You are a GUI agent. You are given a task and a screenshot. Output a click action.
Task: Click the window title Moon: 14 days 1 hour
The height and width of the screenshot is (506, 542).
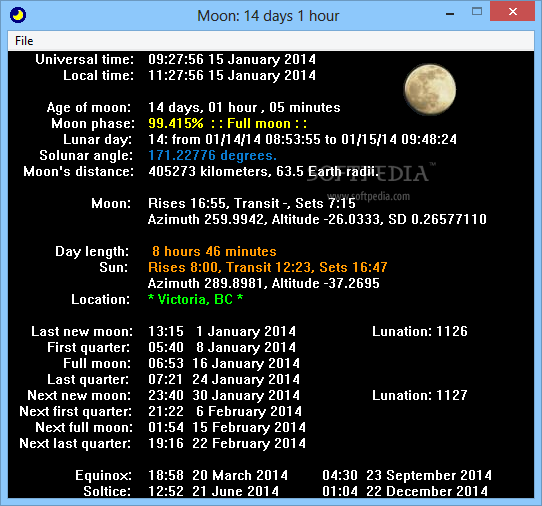coord(268,16)
